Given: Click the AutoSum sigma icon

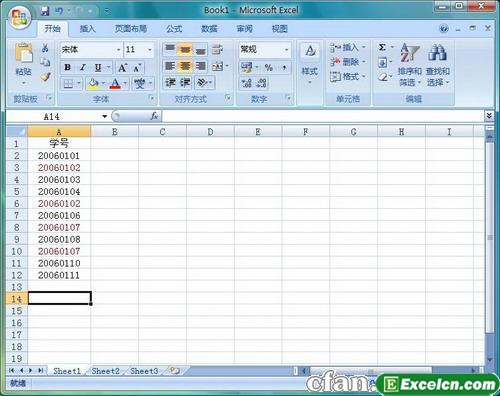Looking at the screenshot, I should point(382,47).
